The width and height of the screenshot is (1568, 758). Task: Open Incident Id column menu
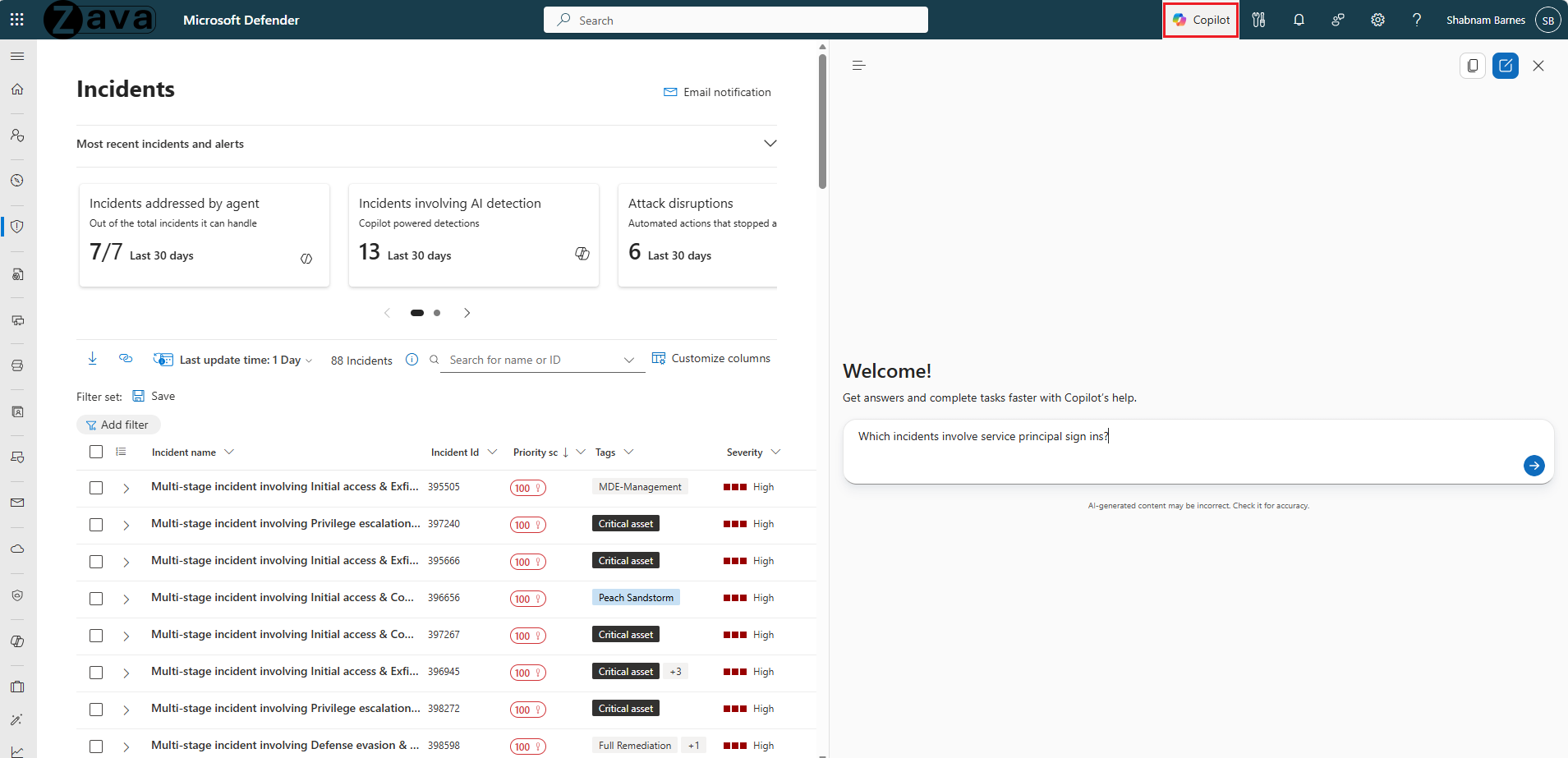pyautogui.click(x=492, y=452)
